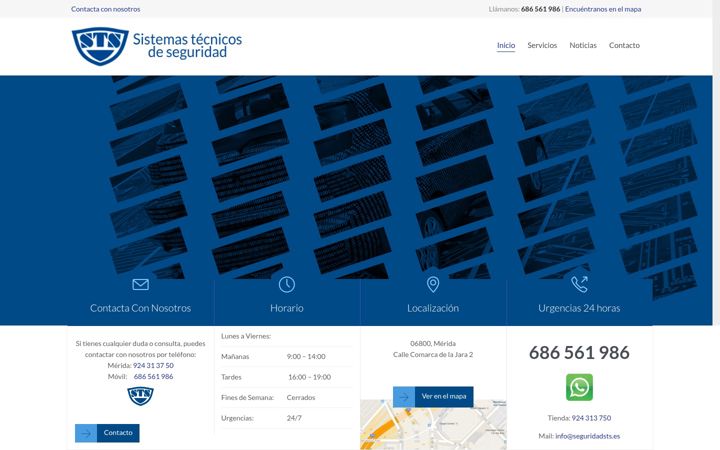Click the STS shield logo in header
Screen dimensions: 720x450
100,46
